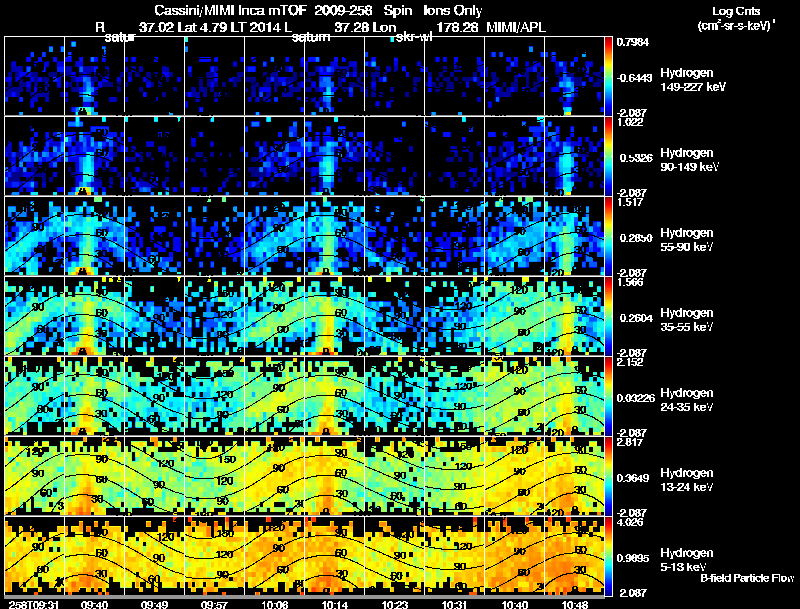Click the -0.6443 colorbar midpoint value
This screenshot has width=800, height=609.
coord(634,78)
